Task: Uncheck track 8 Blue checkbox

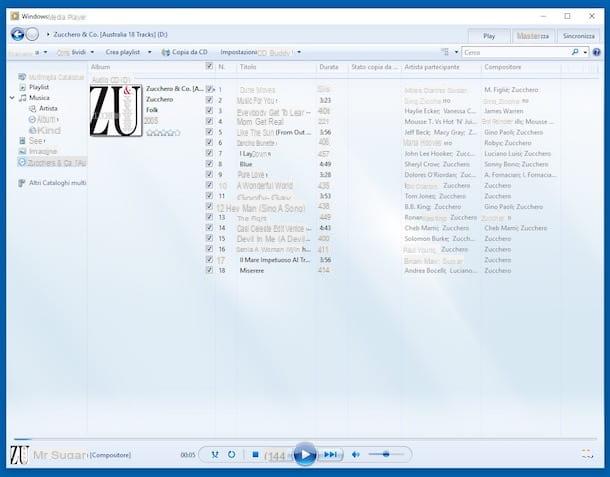Action: 209,164
